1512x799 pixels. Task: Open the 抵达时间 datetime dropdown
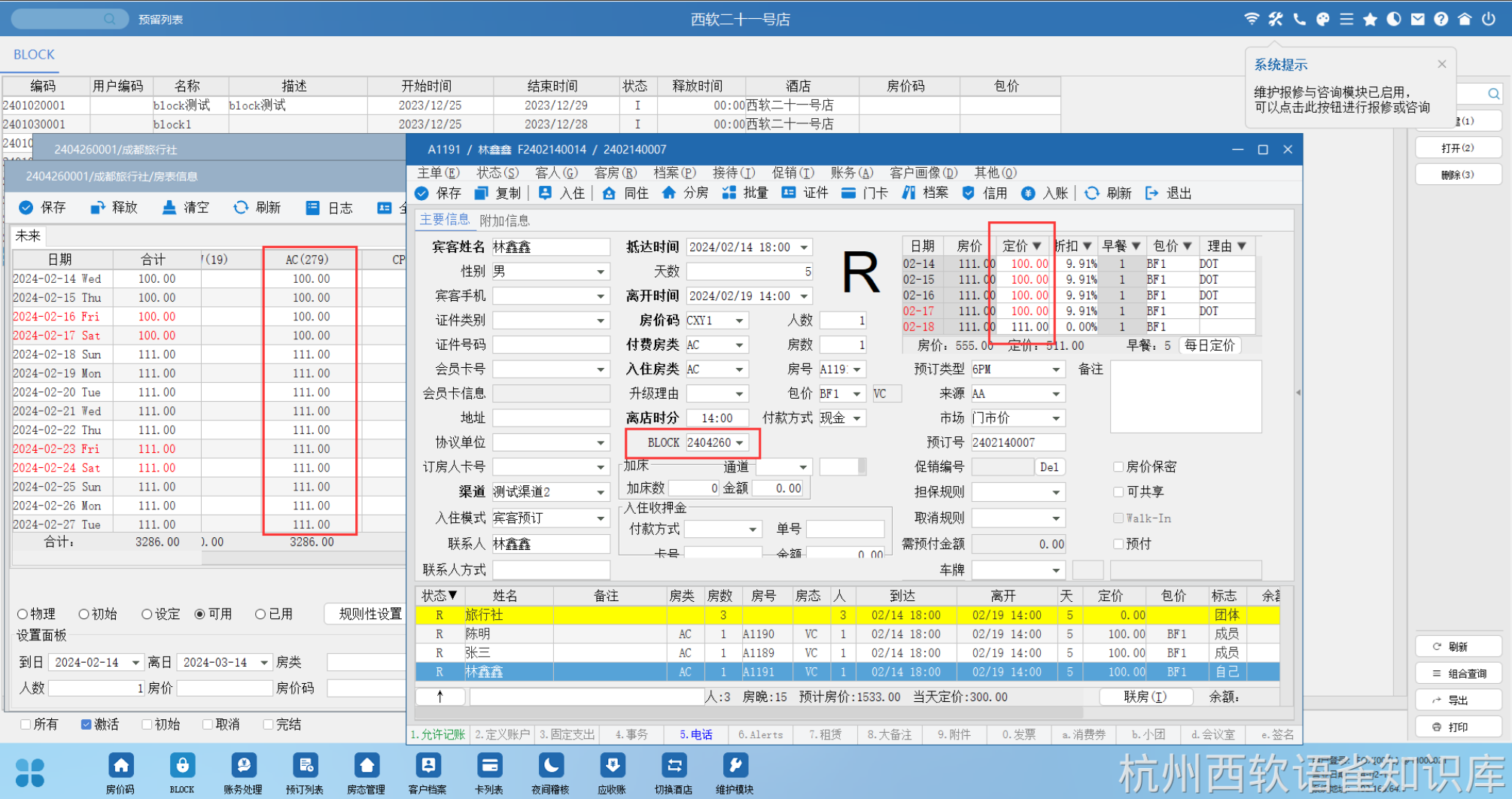coord(804,248)
